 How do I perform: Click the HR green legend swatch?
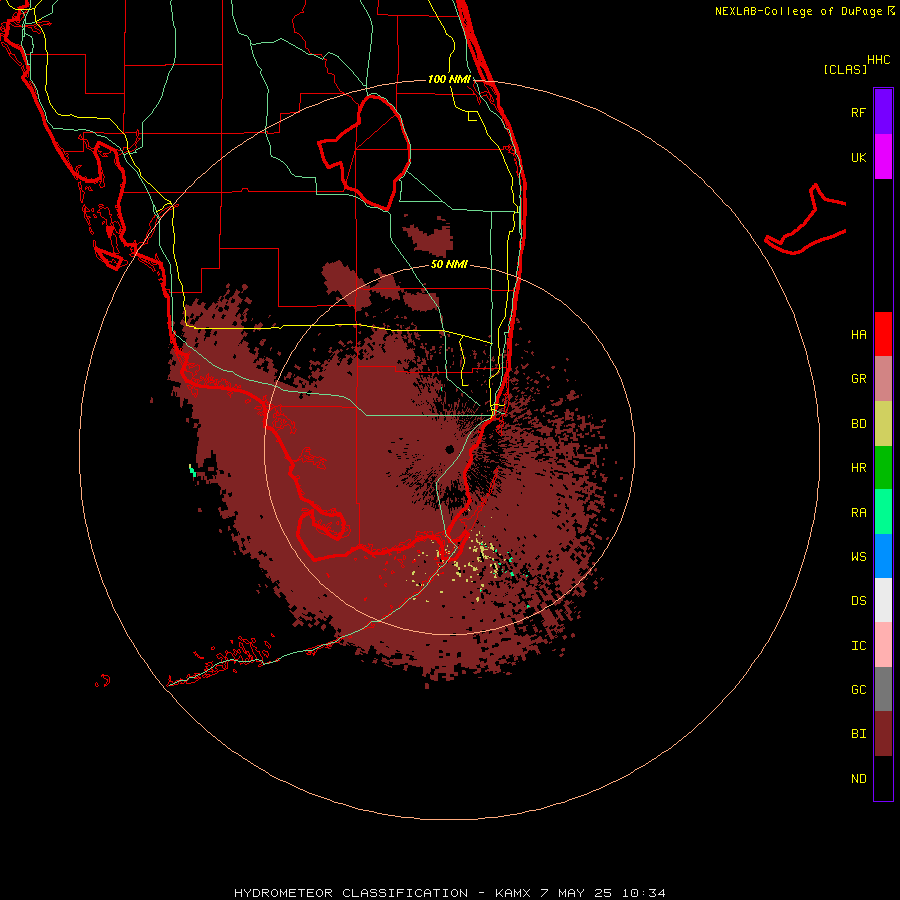(x=883, y=468)
